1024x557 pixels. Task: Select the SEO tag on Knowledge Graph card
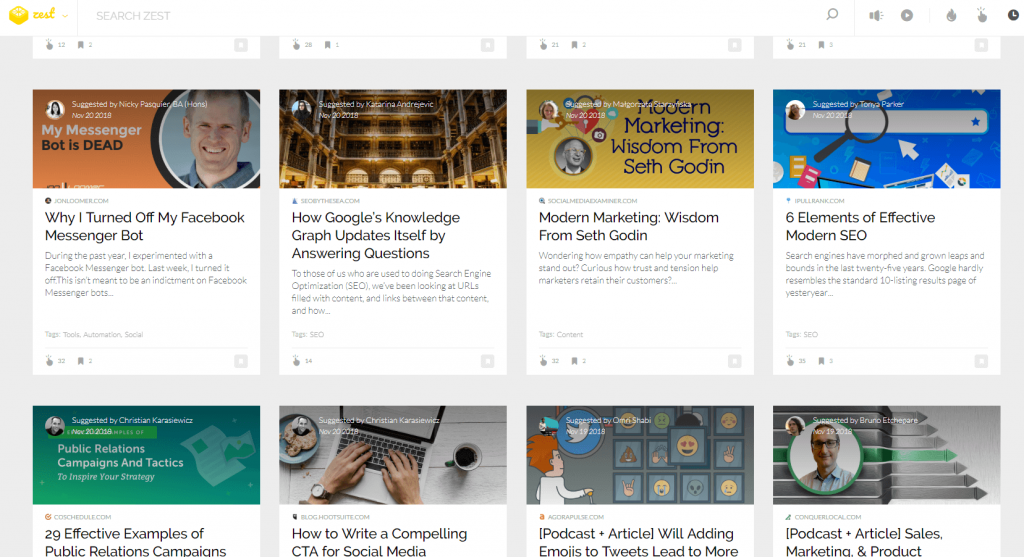pos(317,334)
